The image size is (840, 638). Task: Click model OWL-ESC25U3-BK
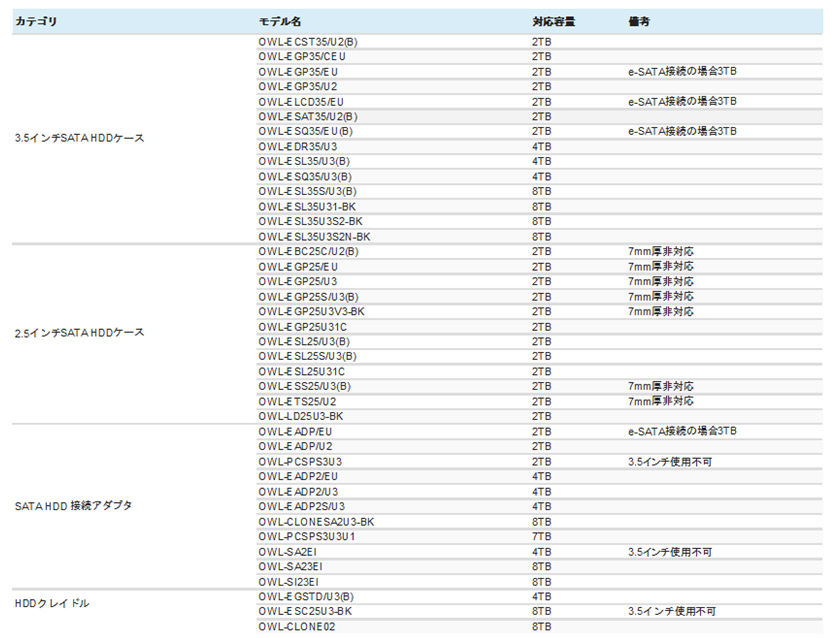(305, 612)
